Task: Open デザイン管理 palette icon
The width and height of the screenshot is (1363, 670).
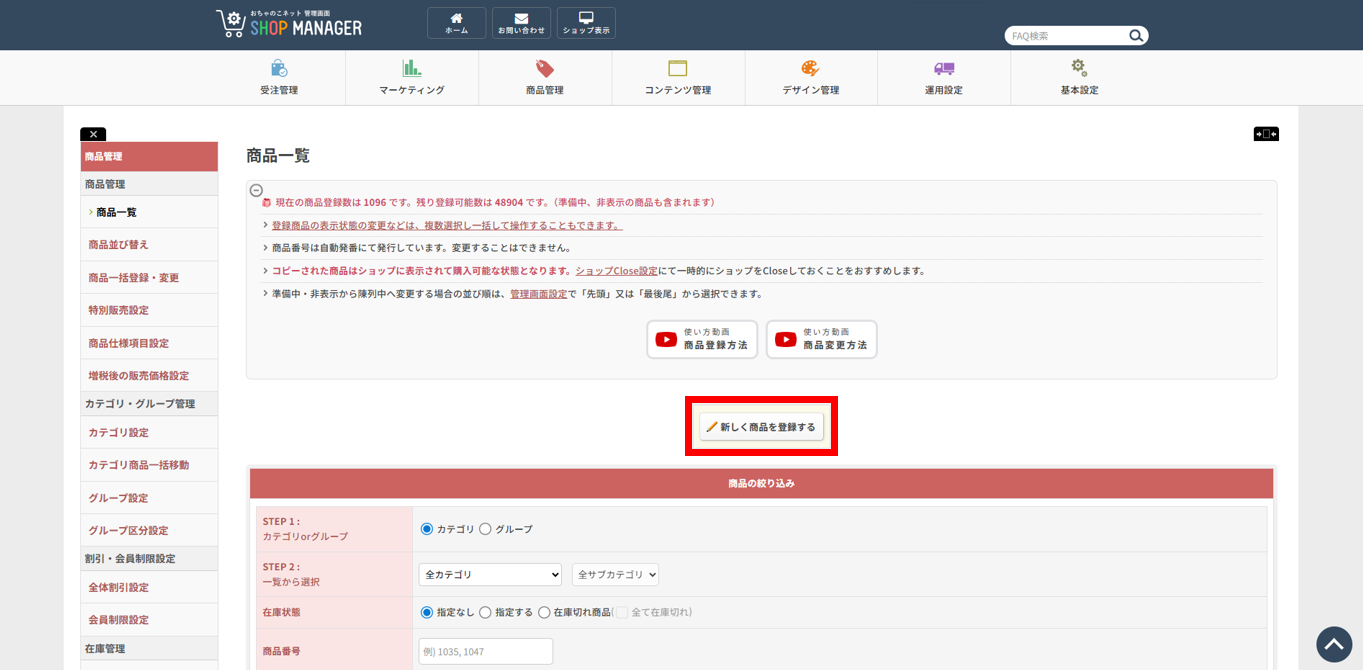Action: pos(810,69)
